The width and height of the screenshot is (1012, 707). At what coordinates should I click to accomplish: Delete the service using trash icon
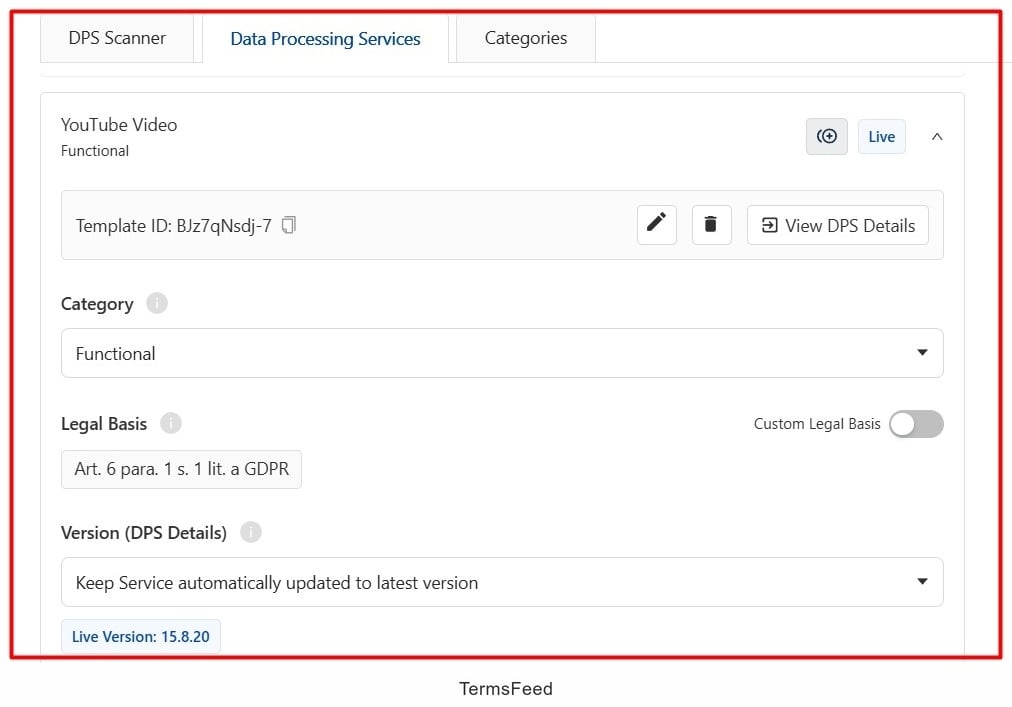coord(711,225)
